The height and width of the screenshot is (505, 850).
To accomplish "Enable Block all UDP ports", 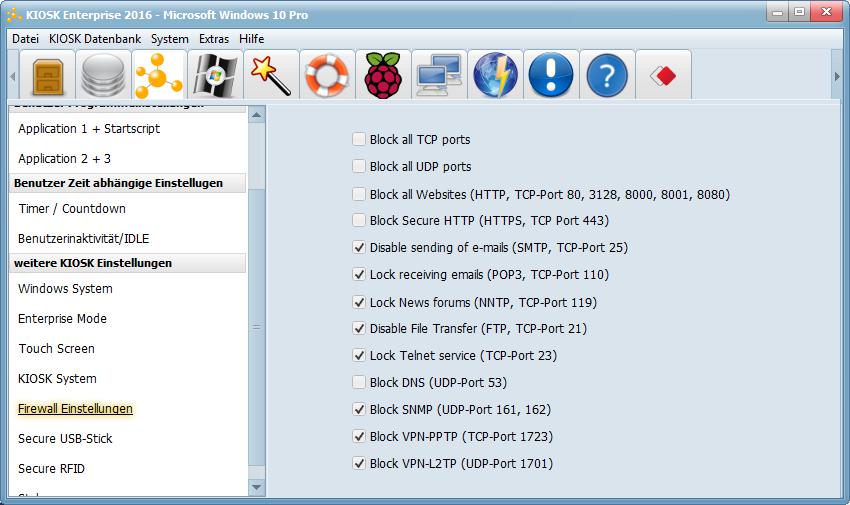I will (x=359, y=166).
